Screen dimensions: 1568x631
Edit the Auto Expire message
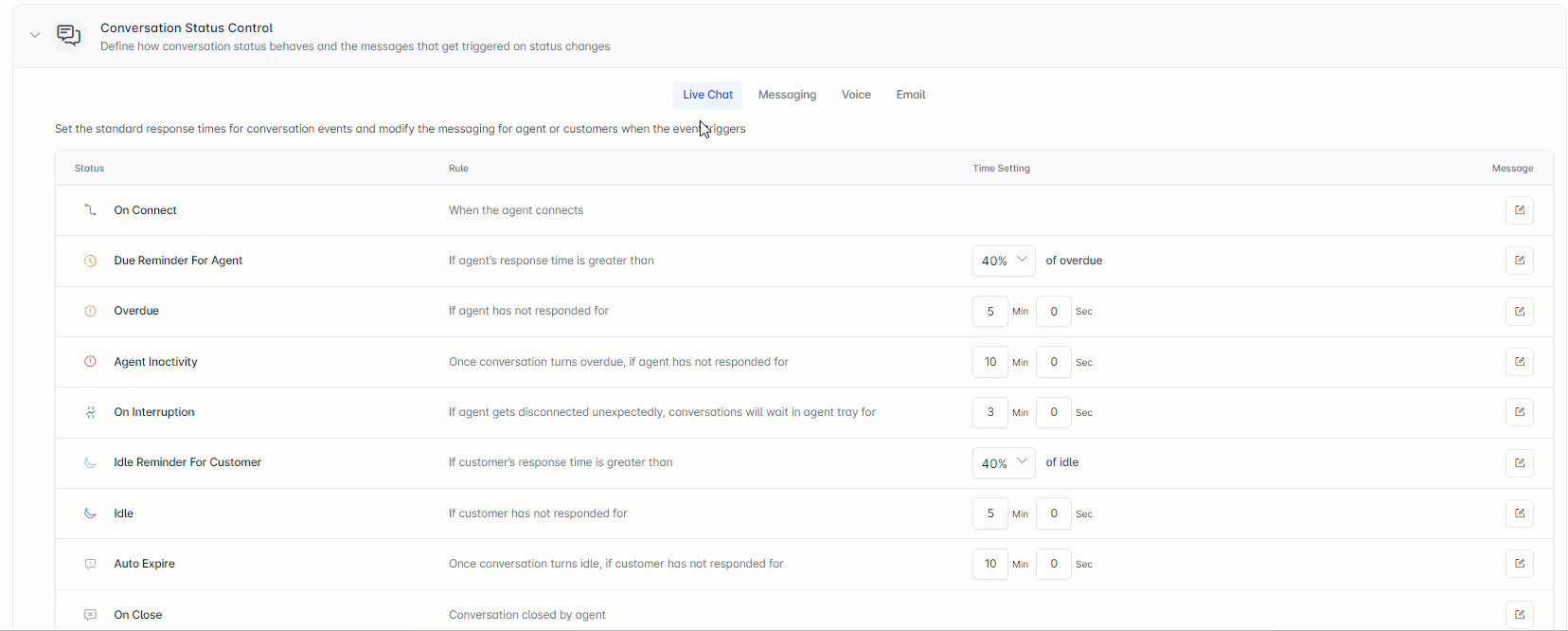coord(1519,564)
